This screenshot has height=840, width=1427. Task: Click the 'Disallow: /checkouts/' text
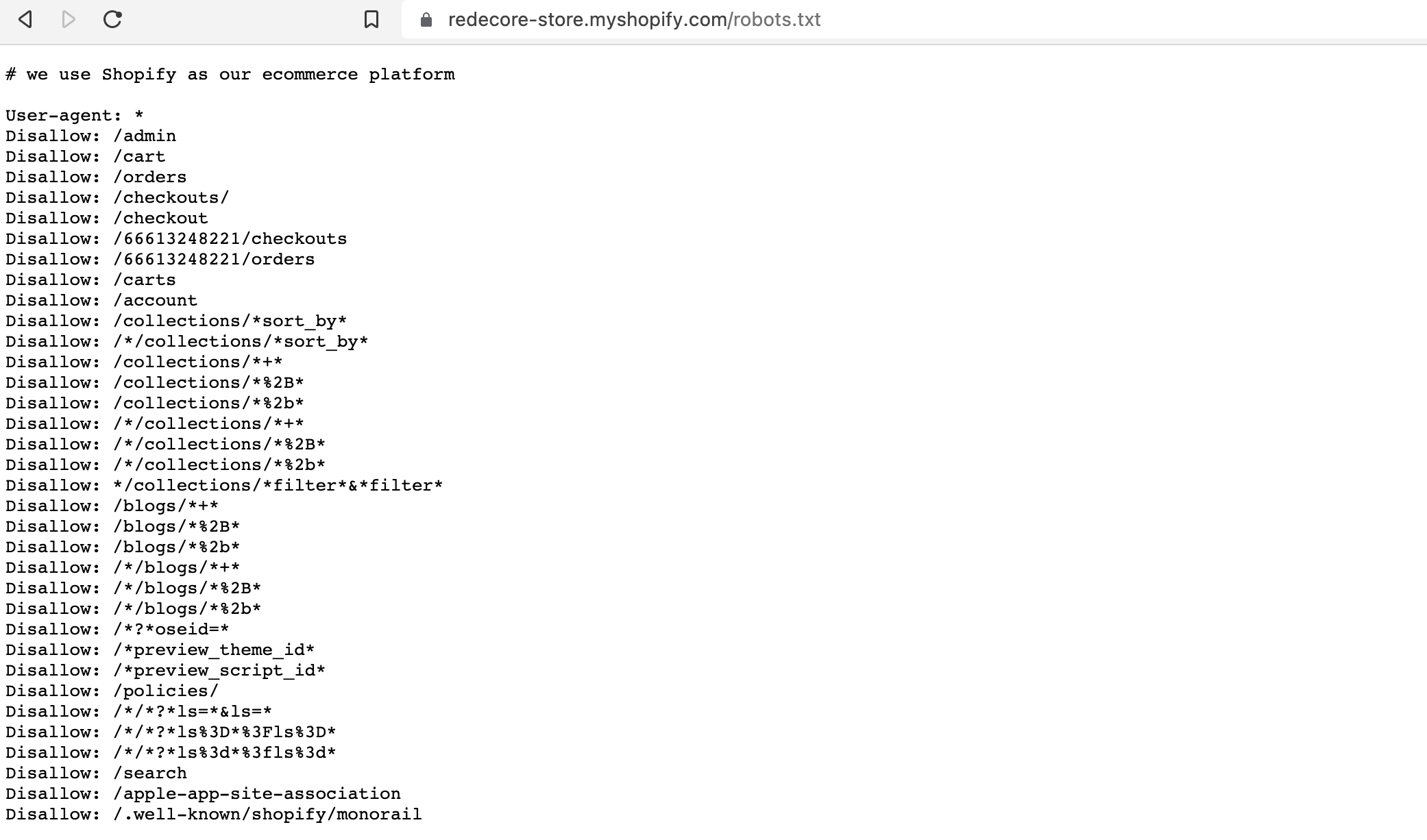click(117, 197)
